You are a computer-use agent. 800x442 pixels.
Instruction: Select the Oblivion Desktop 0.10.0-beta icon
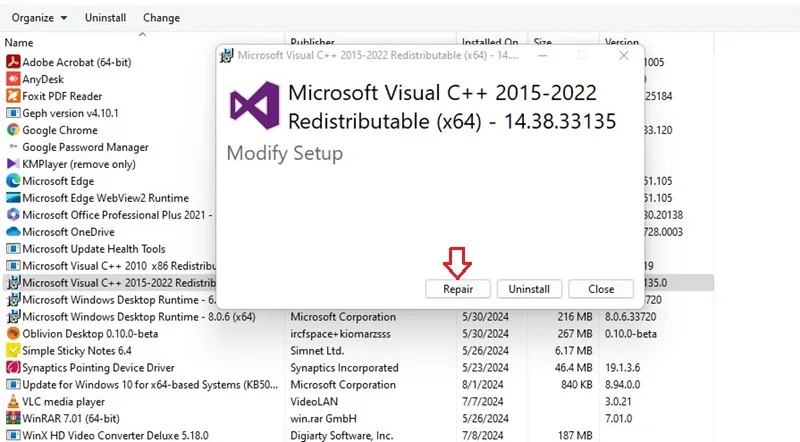click(x=13, y=333)
